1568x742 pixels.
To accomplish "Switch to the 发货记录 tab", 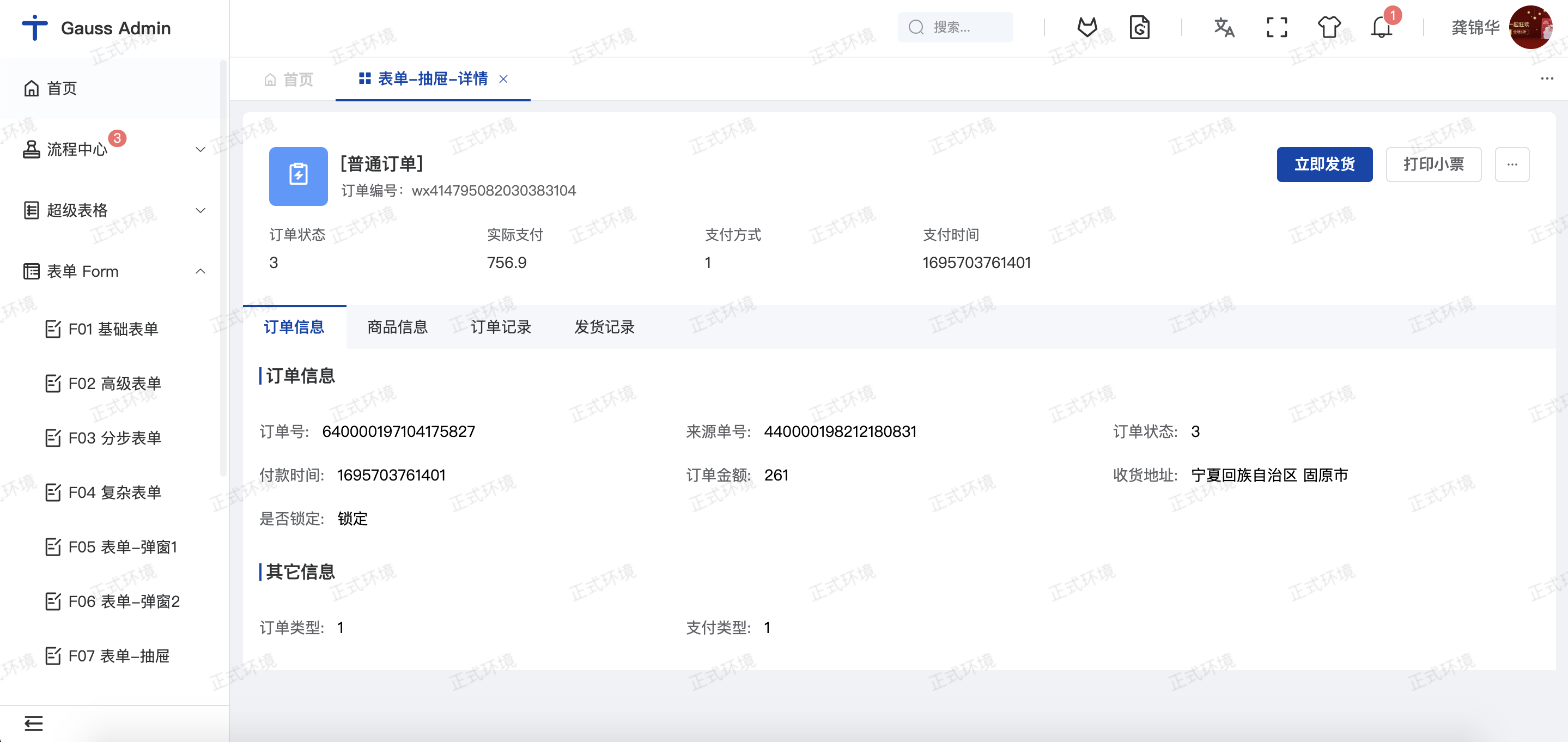I will 604,327.
